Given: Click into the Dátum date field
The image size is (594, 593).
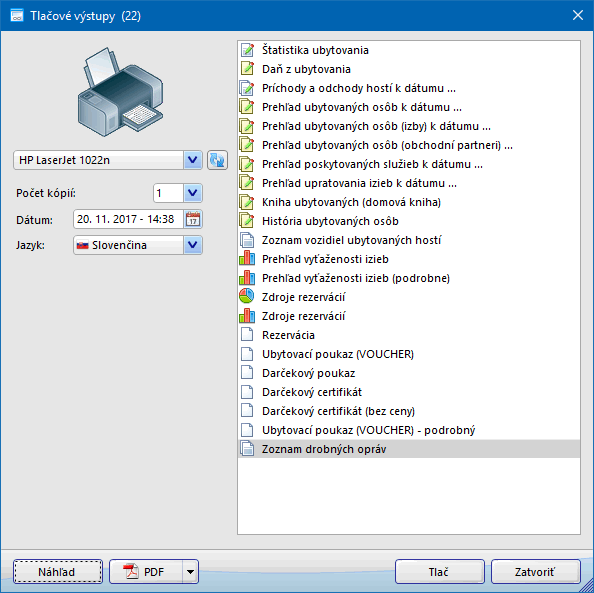Looking at the screenshot, I should tap(128, 219).
